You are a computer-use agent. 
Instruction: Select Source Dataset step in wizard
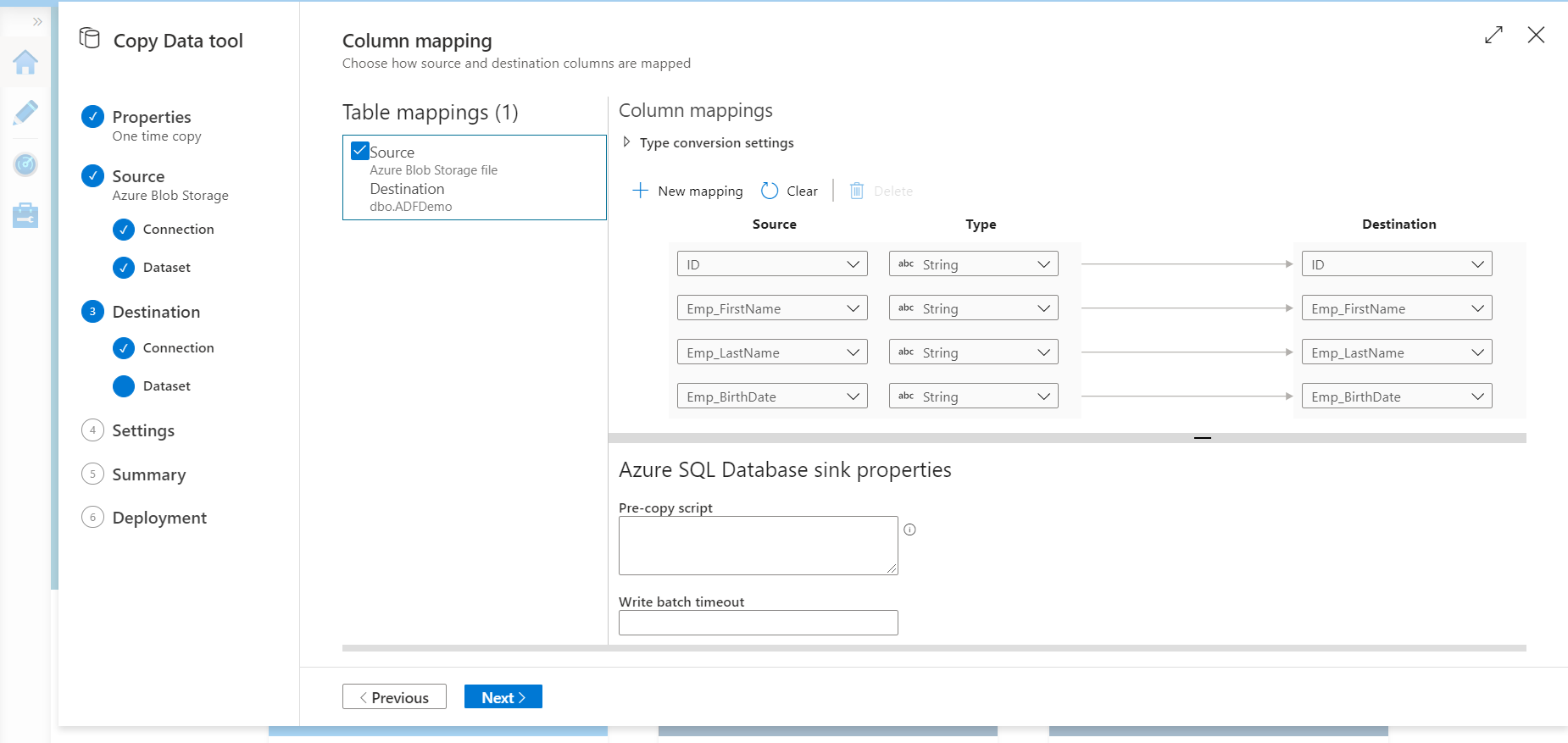click(x=166, y=268)
